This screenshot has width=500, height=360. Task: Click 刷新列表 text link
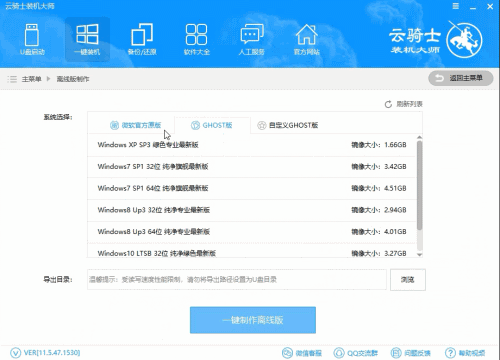coord(409,104)
